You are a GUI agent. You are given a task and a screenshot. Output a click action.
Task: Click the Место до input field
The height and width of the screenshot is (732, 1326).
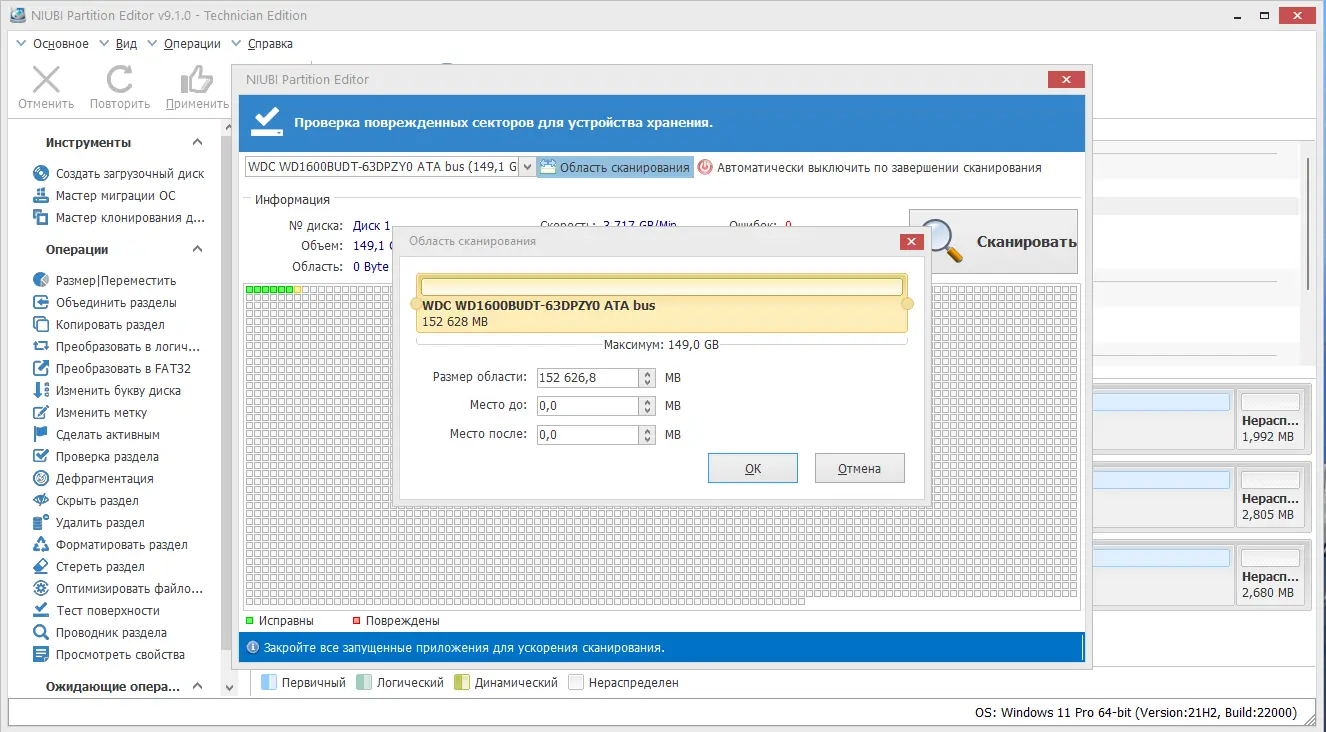(x=588, y=406)
